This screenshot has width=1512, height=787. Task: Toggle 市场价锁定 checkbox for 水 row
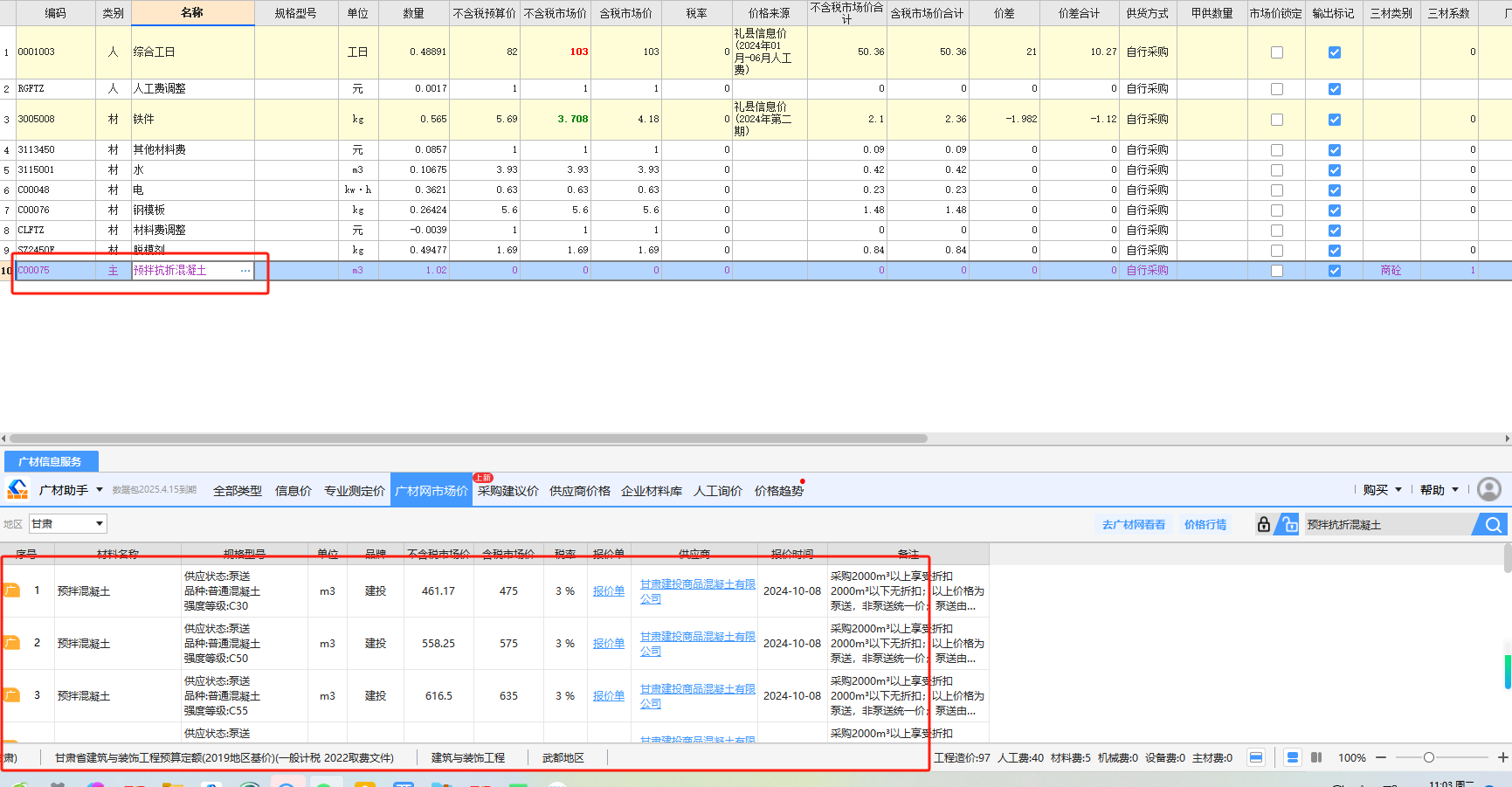(1277, 170)
